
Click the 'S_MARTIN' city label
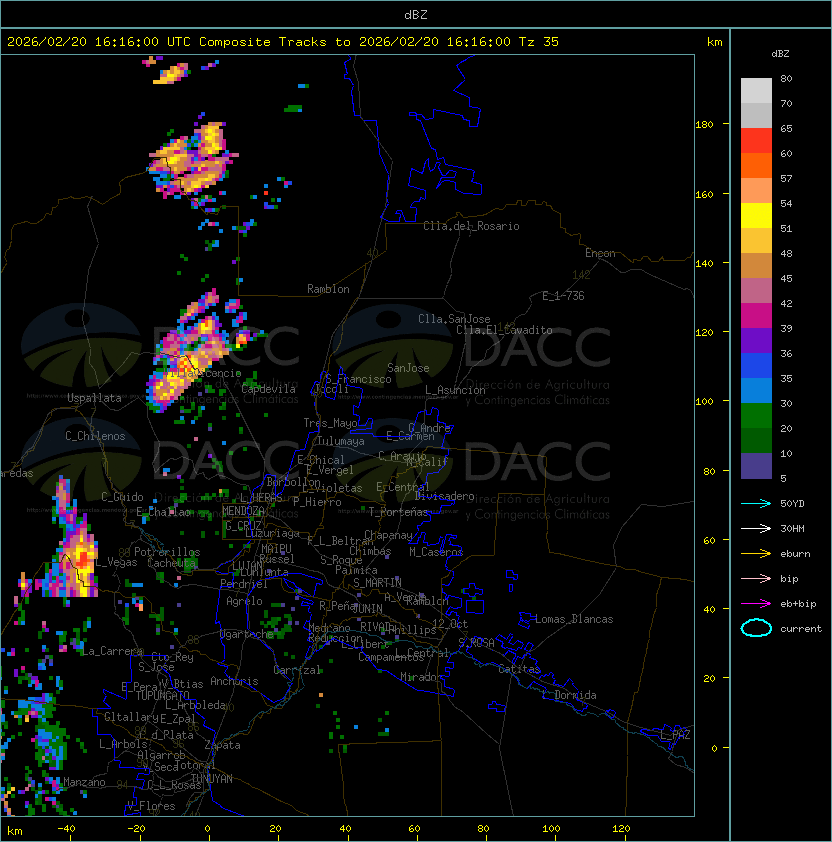(377, 583)
